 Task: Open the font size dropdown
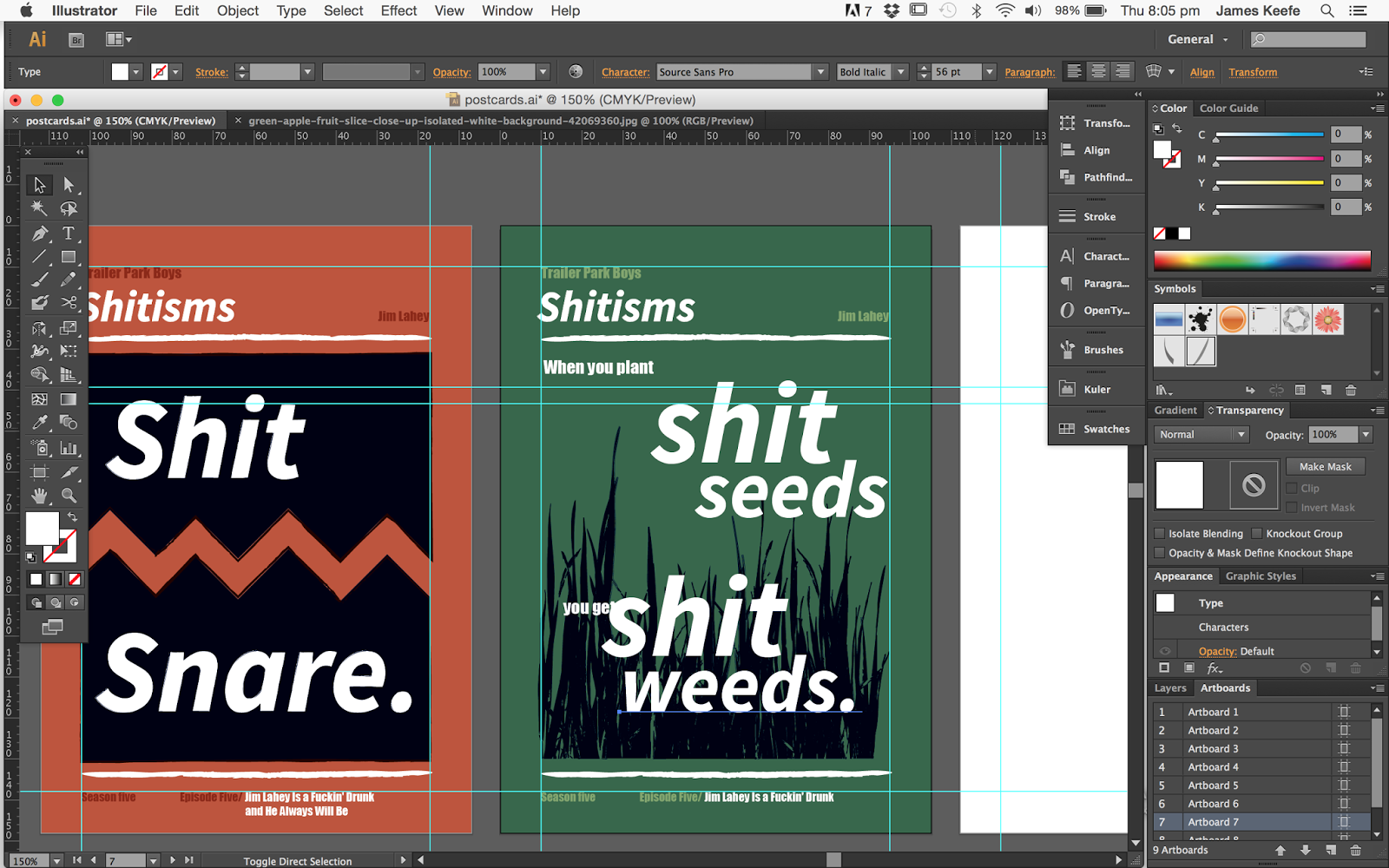[989, 72]
